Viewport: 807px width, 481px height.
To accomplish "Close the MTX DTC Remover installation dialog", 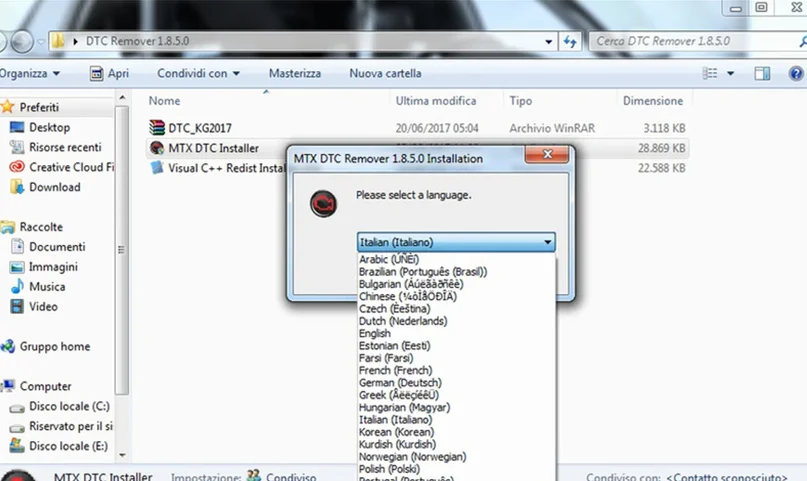I will (x=547, y=154).
